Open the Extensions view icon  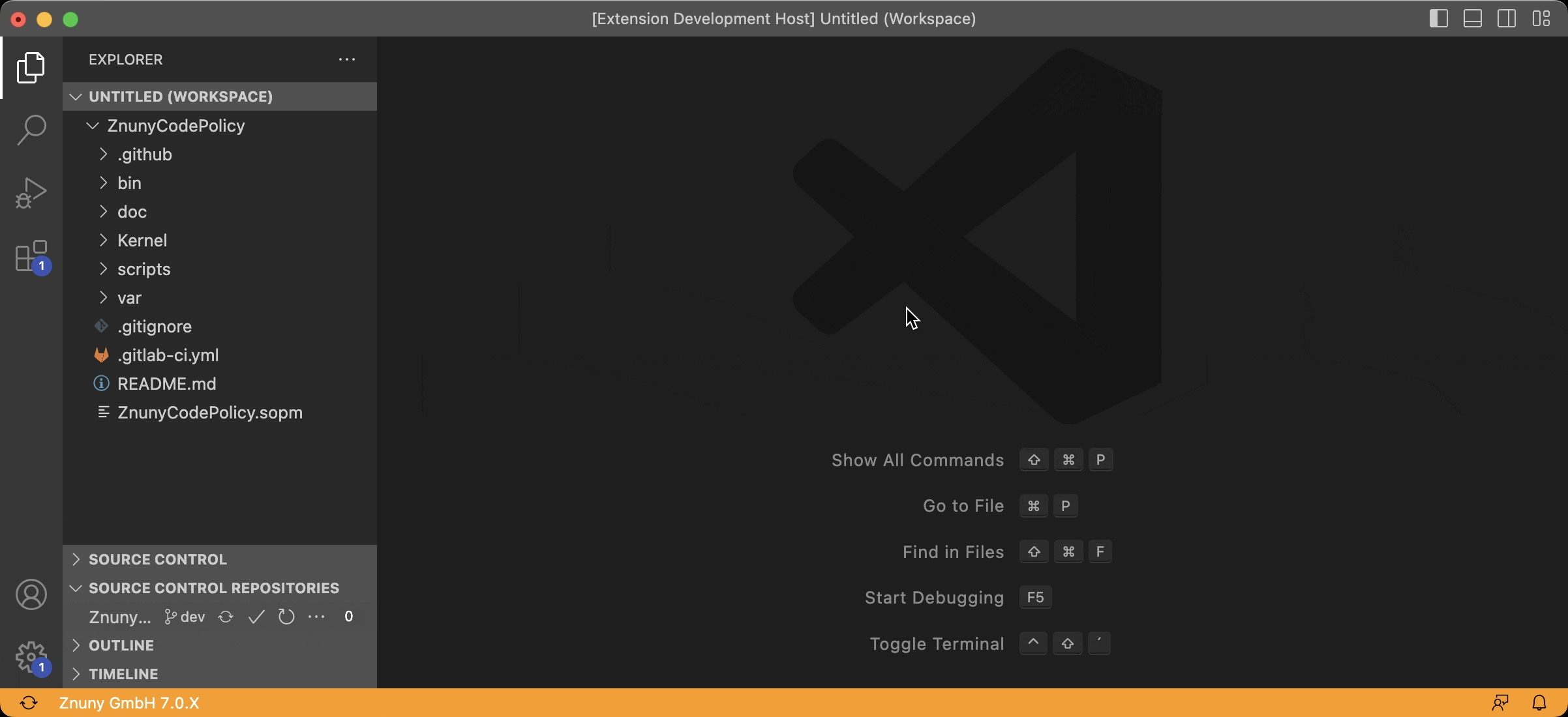pos(31,256)
